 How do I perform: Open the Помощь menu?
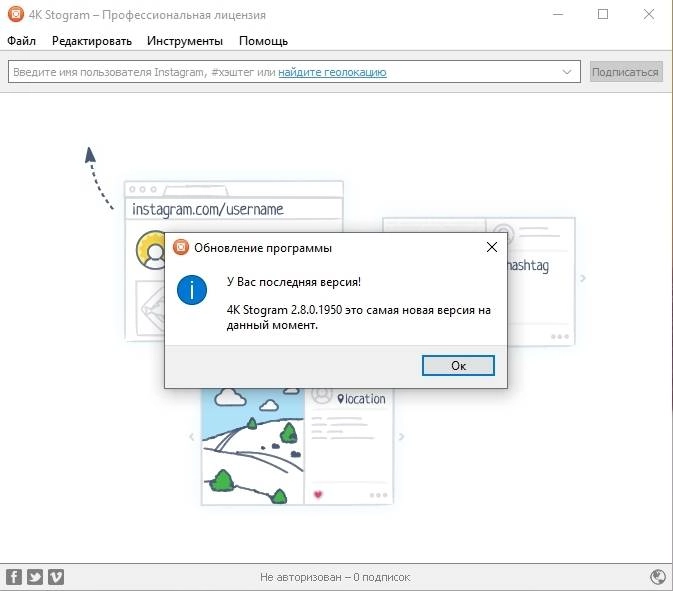pos(263,41)
